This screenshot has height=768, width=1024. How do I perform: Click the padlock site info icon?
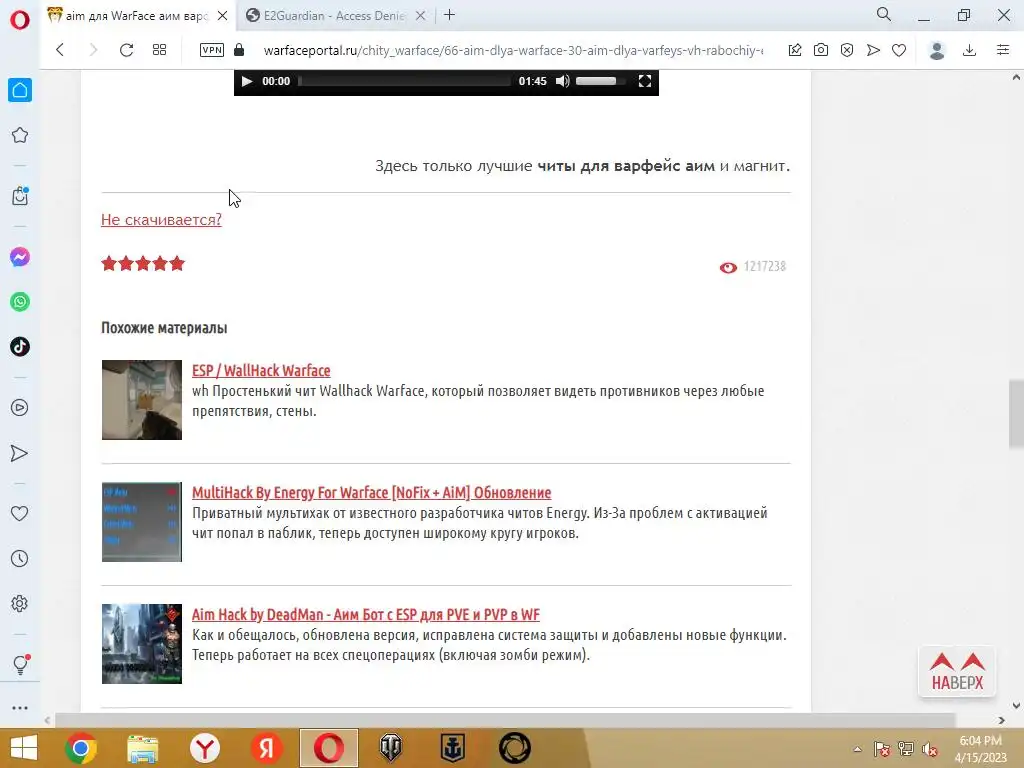tap(239, 50)
